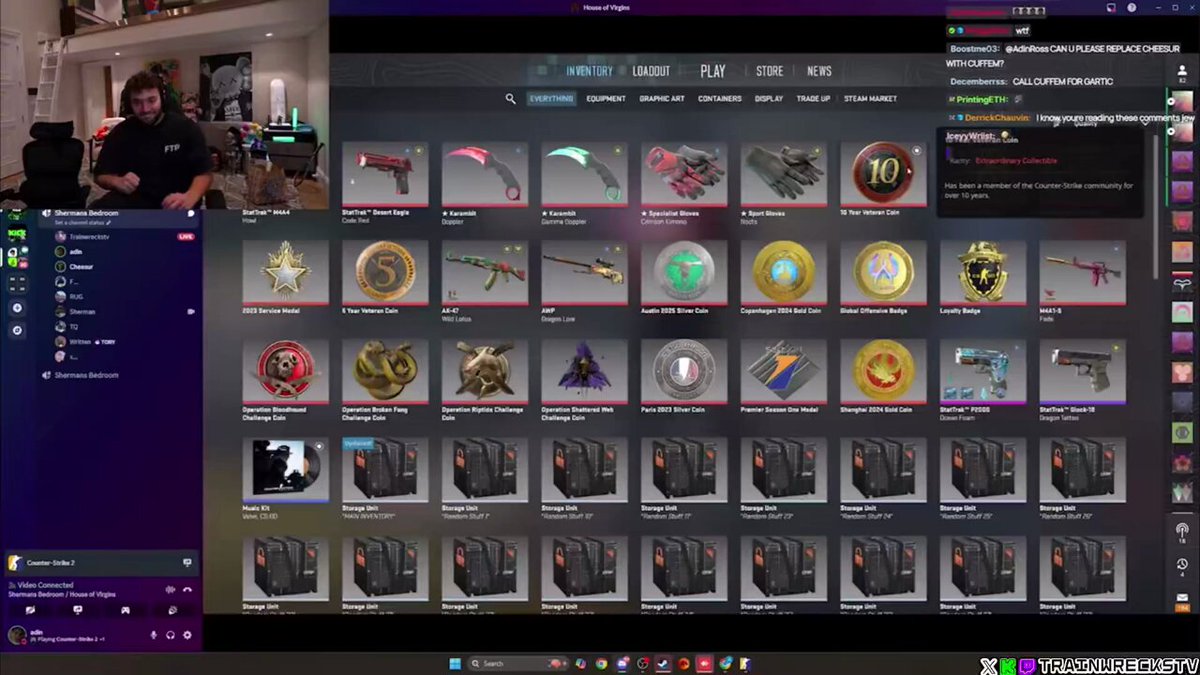Open Discord user settings gear

187,634
